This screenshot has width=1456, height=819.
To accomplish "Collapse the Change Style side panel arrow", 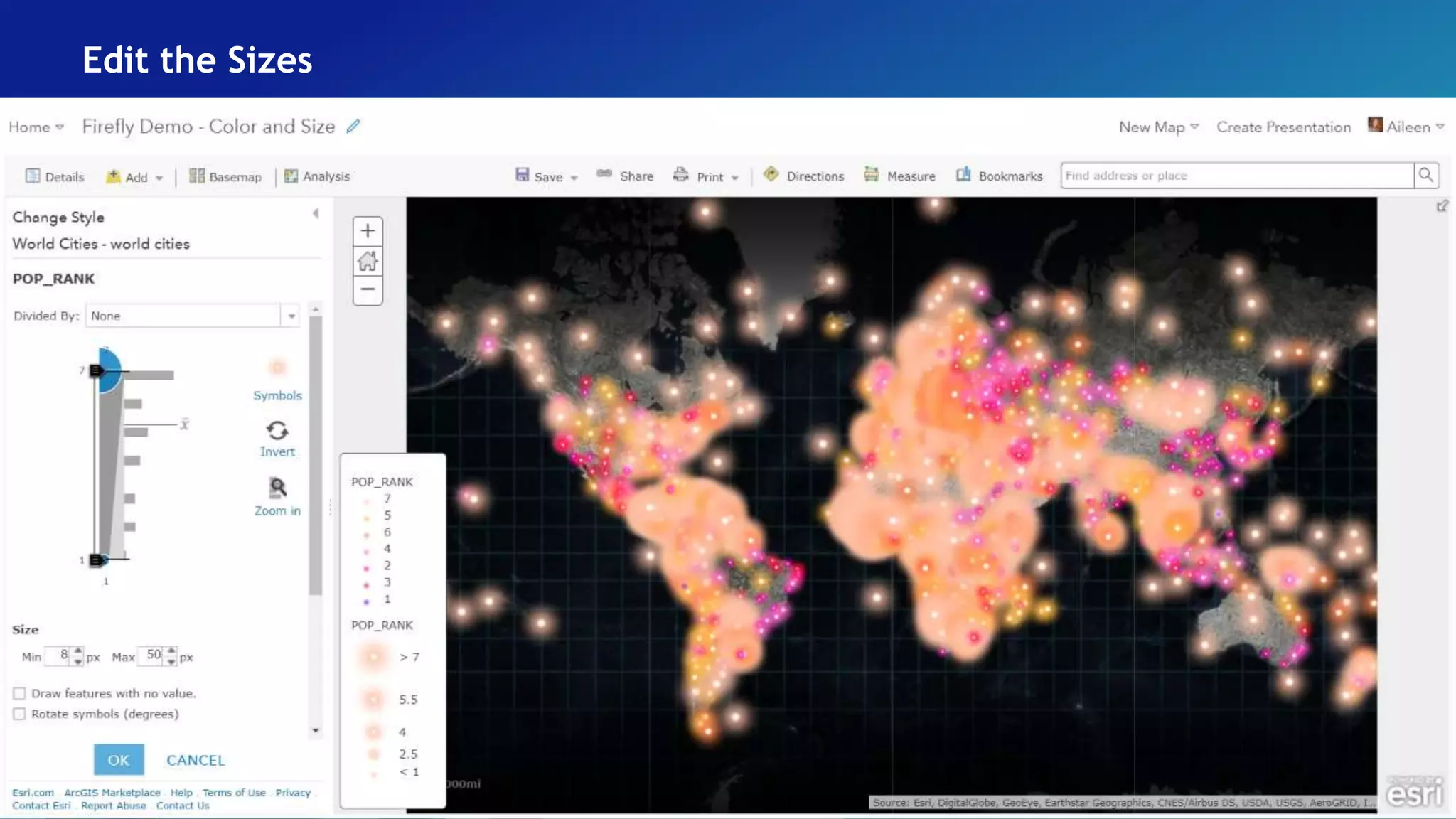I will pos(316,213).
